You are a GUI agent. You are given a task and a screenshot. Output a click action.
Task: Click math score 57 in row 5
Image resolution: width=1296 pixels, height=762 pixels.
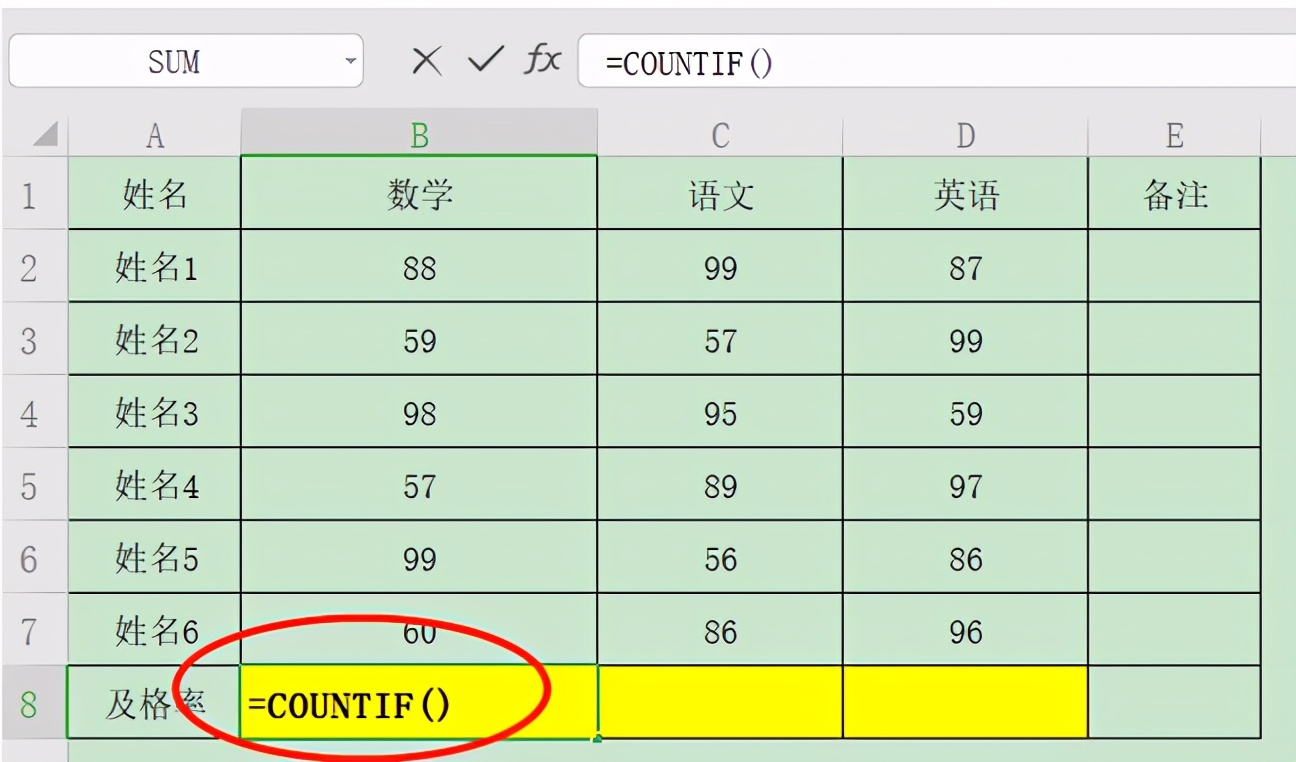click(x=419, y=485)
